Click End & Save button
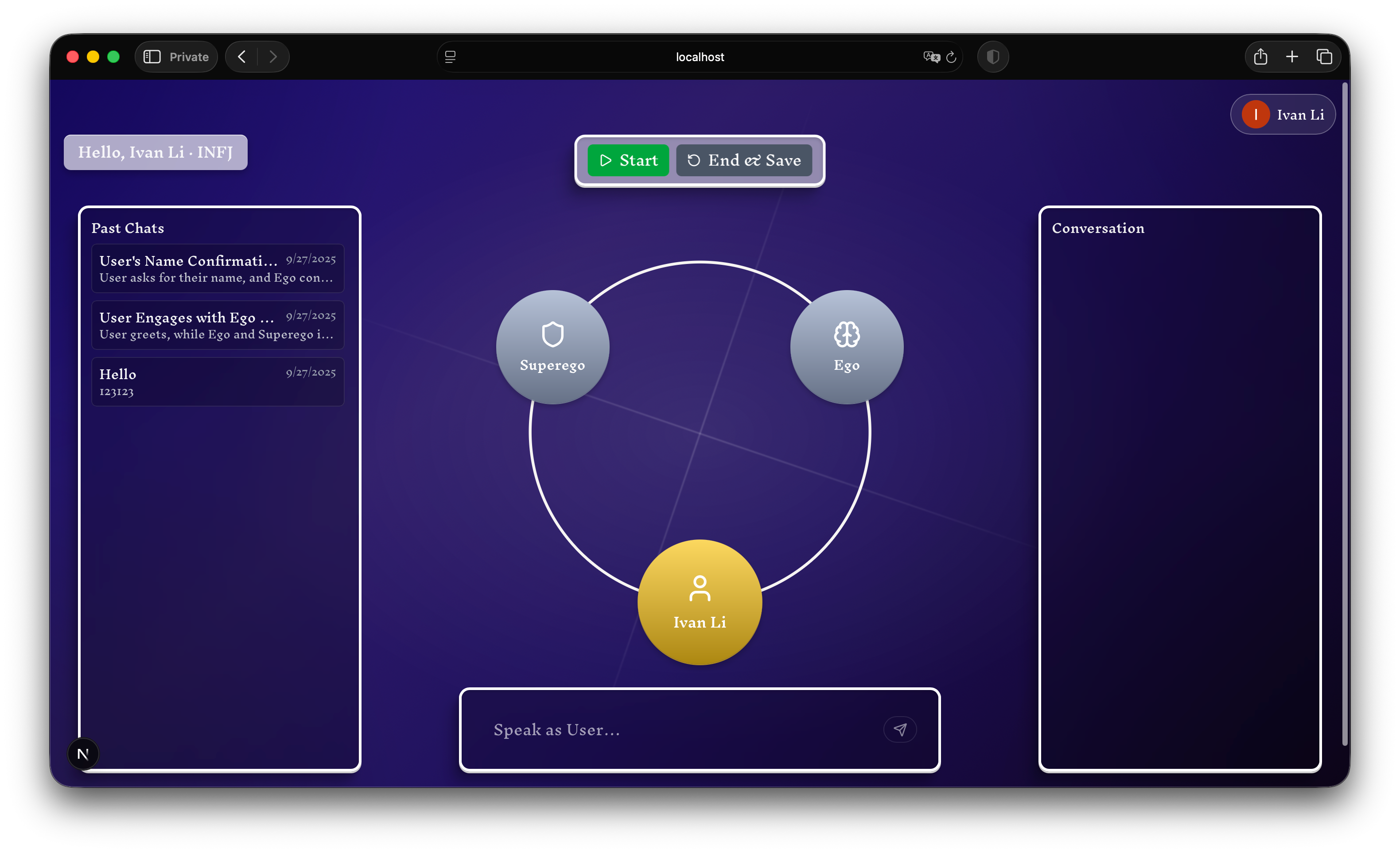The width and height of the screenshot is (1400, 853). tap(744, 161)
